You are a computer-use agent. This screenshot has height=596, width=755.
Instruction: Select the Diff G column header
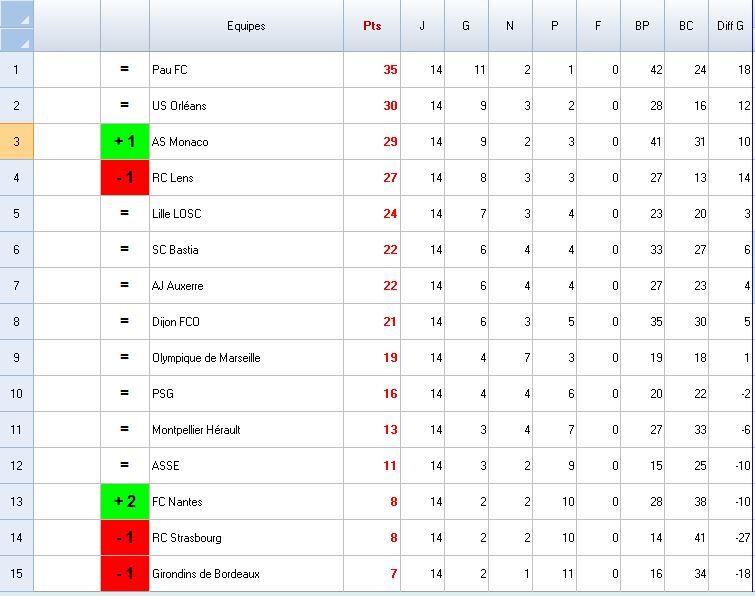[x=730, y=26]
